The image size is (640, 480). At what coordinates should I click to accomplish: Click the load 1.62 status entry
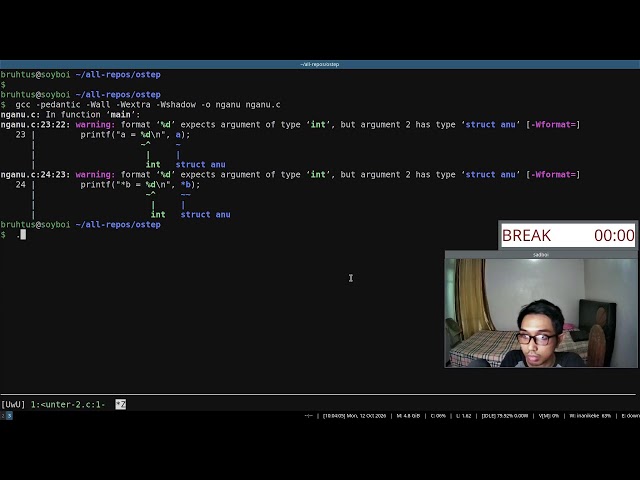pyautogui.click(x=464, y=416)
